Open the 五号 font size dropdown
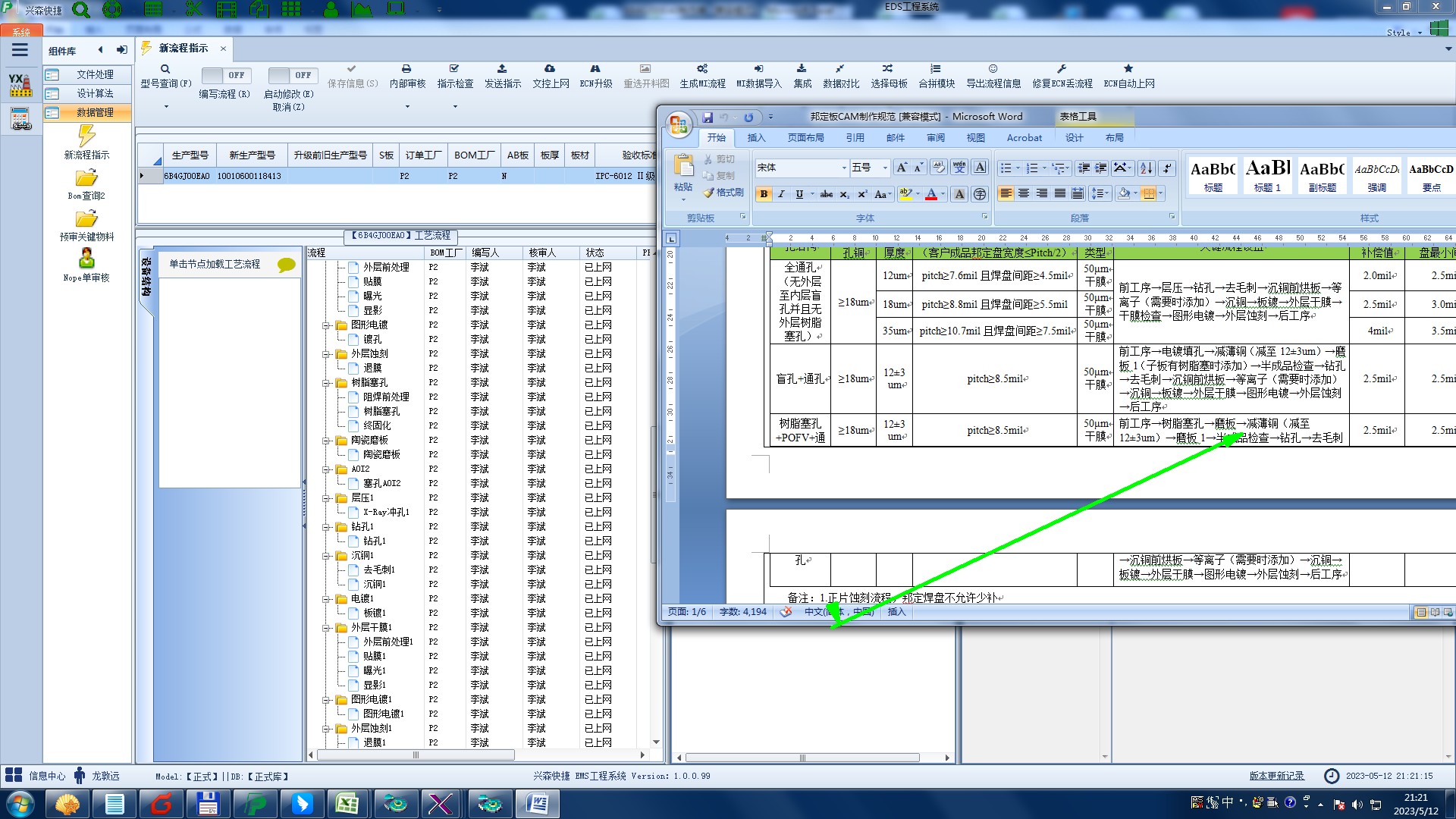The height and width of the screenshot is (819, 1456). coord(885,168)
